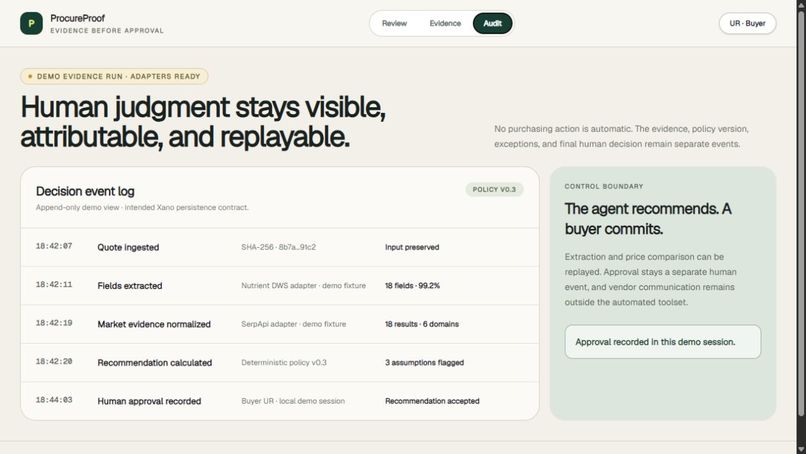Click the 3 assumptions flagged value
This screenshot has width=806, height=454.
424,362
